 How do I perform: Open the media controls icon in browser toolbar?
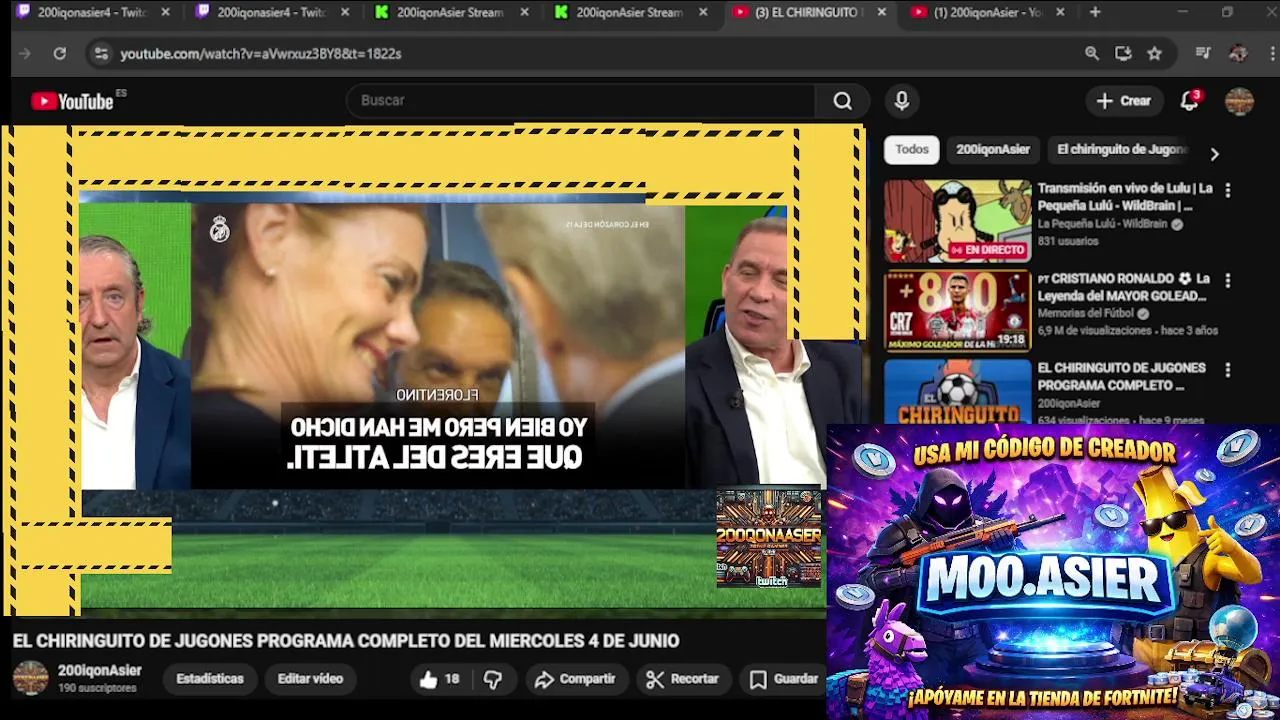(1203, 54)
